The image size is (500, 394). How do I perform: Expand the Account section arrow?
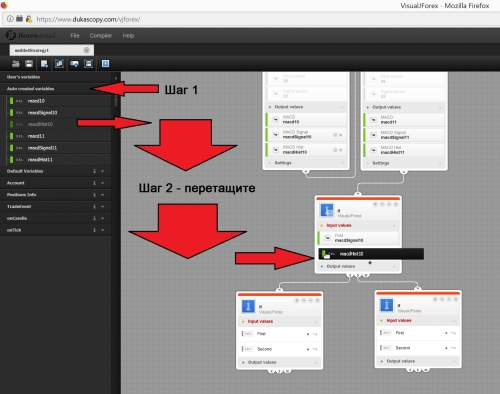point(102,183)
